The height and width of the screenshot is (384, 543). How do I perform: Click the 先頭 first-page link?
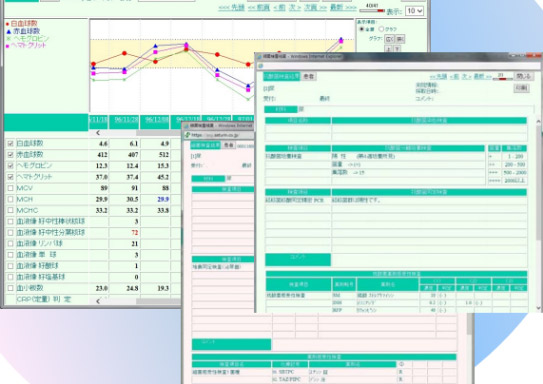click(x=231, y=8)
